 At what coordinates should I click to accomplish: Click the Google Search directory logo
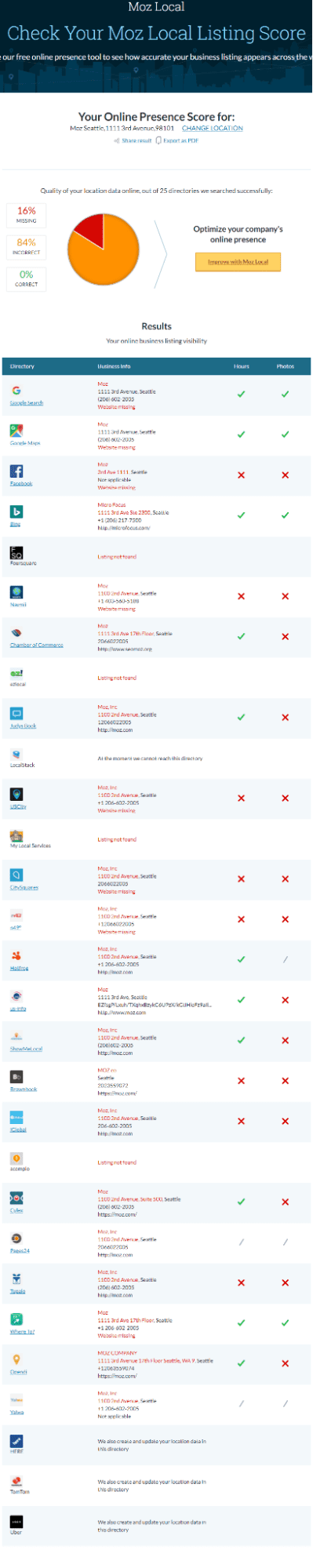coord(16,390)
